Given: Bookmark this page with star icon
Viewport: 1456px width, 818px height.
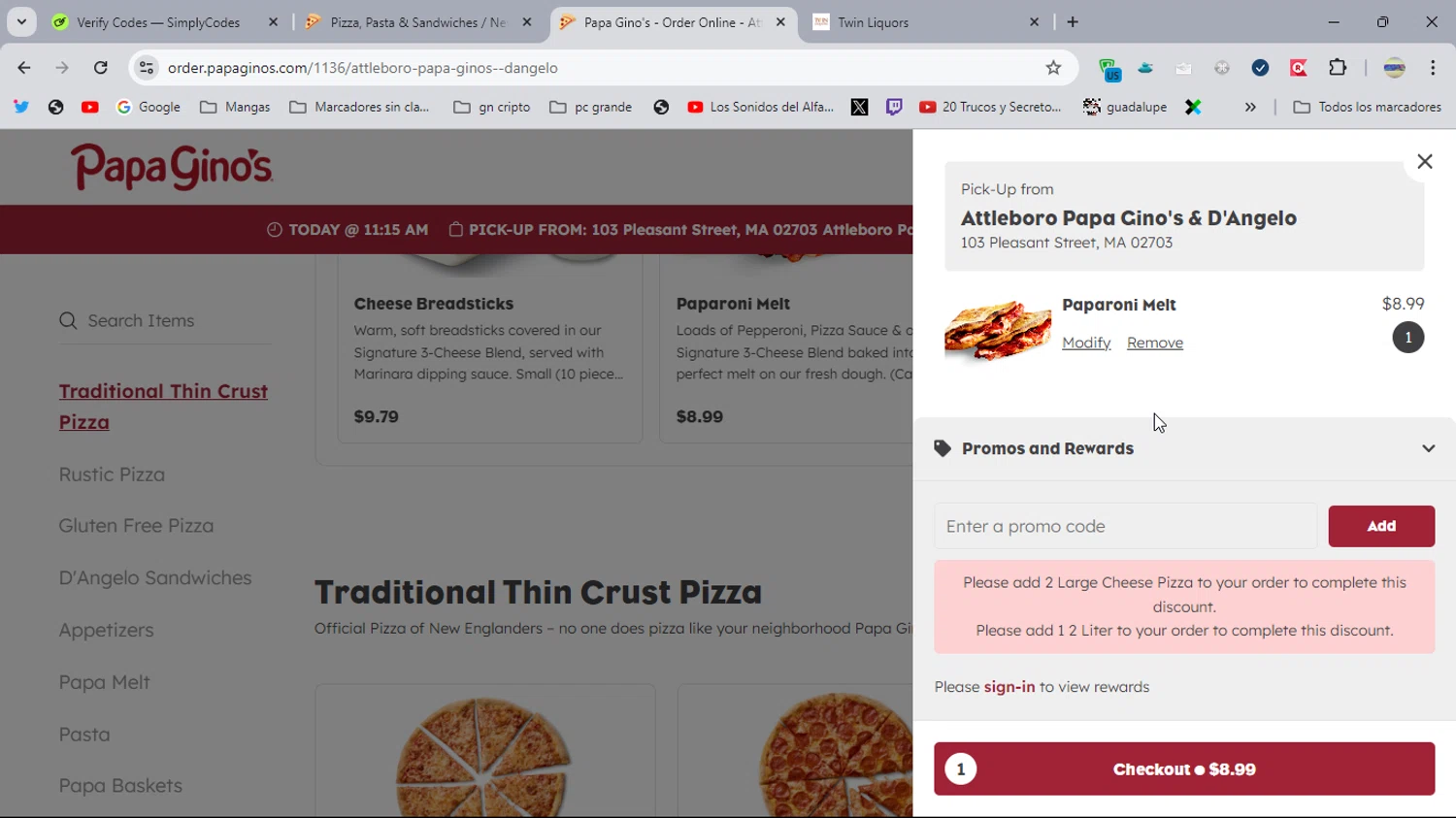Looking at the screenshot, I should (x=1053, y=68).
